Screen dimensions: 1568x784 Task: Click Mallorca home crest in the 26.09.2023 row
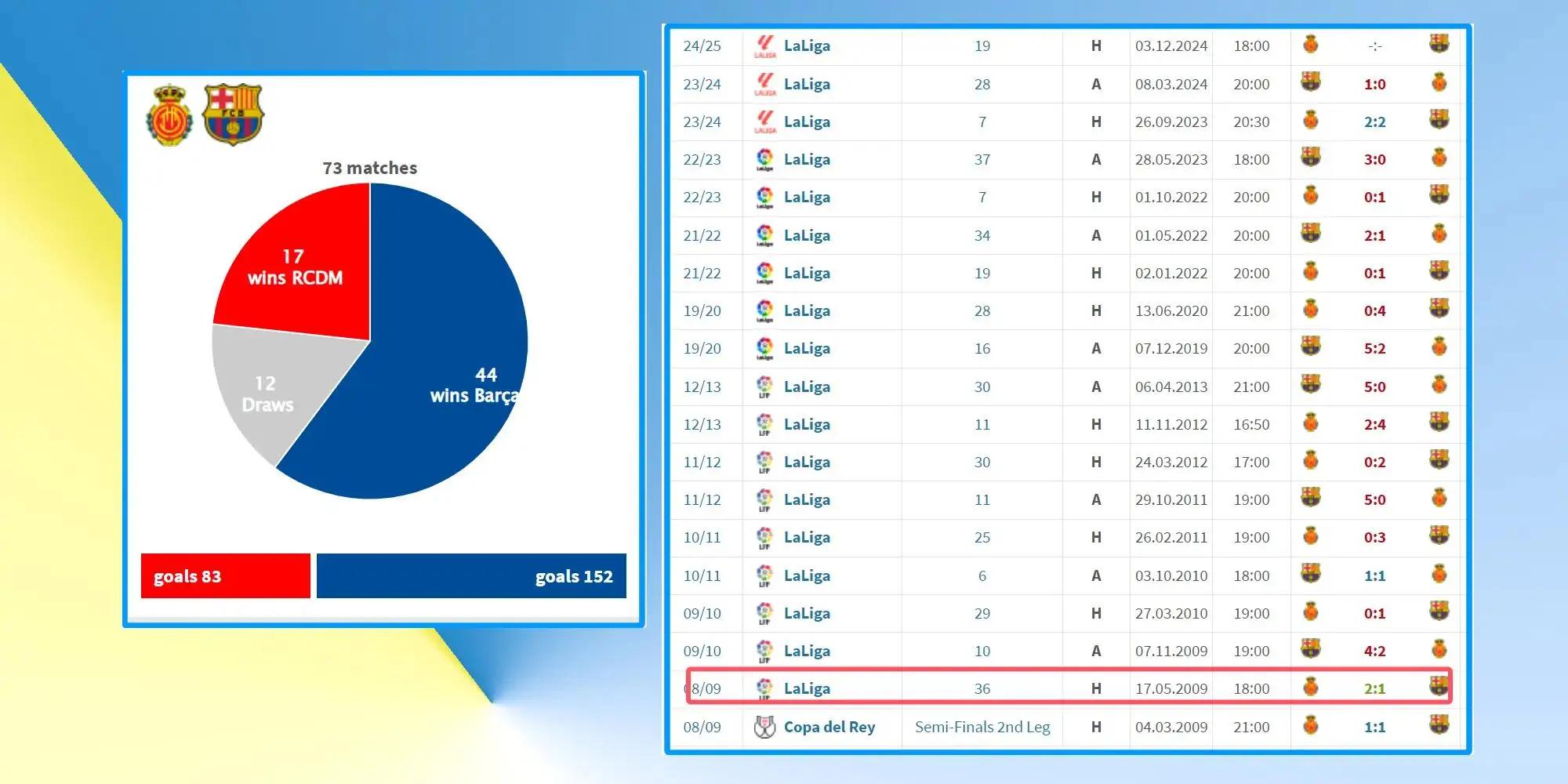(1310, 120)
